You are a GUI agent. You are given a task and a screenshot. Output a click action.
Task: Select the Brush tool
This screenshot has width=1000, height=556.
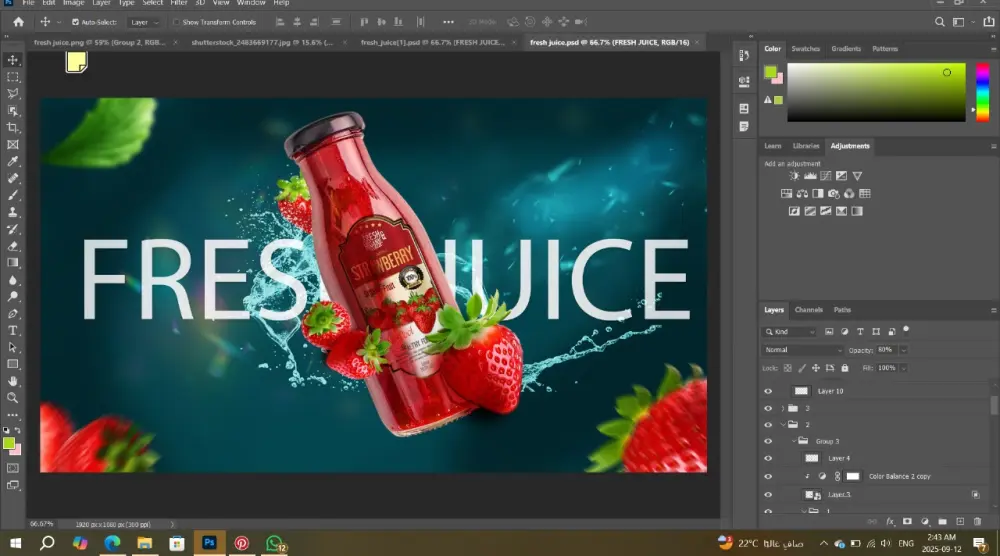point(13,195)
